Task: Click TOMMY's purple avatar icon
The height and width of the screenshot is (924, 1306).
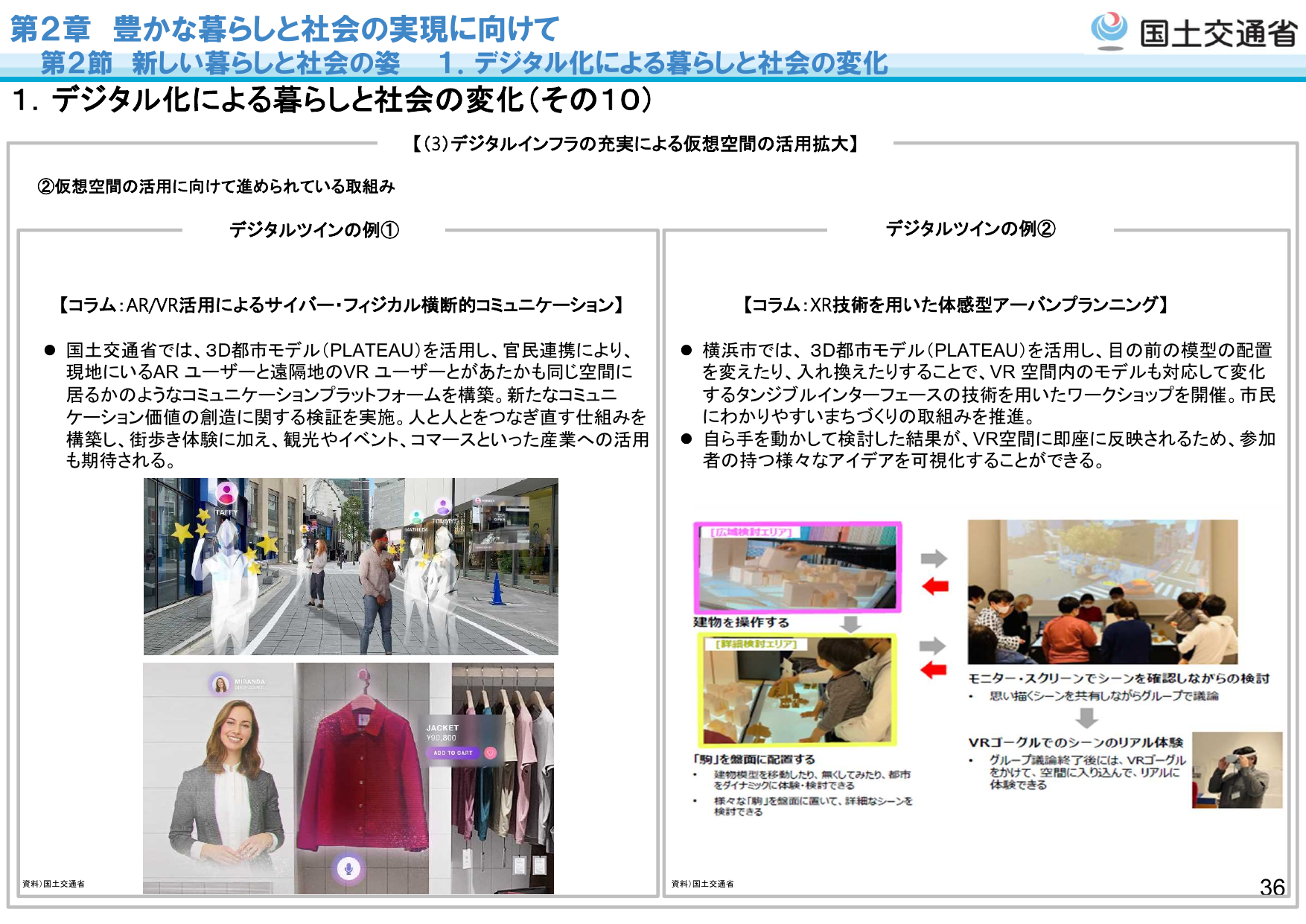Action: pos(444,507)
